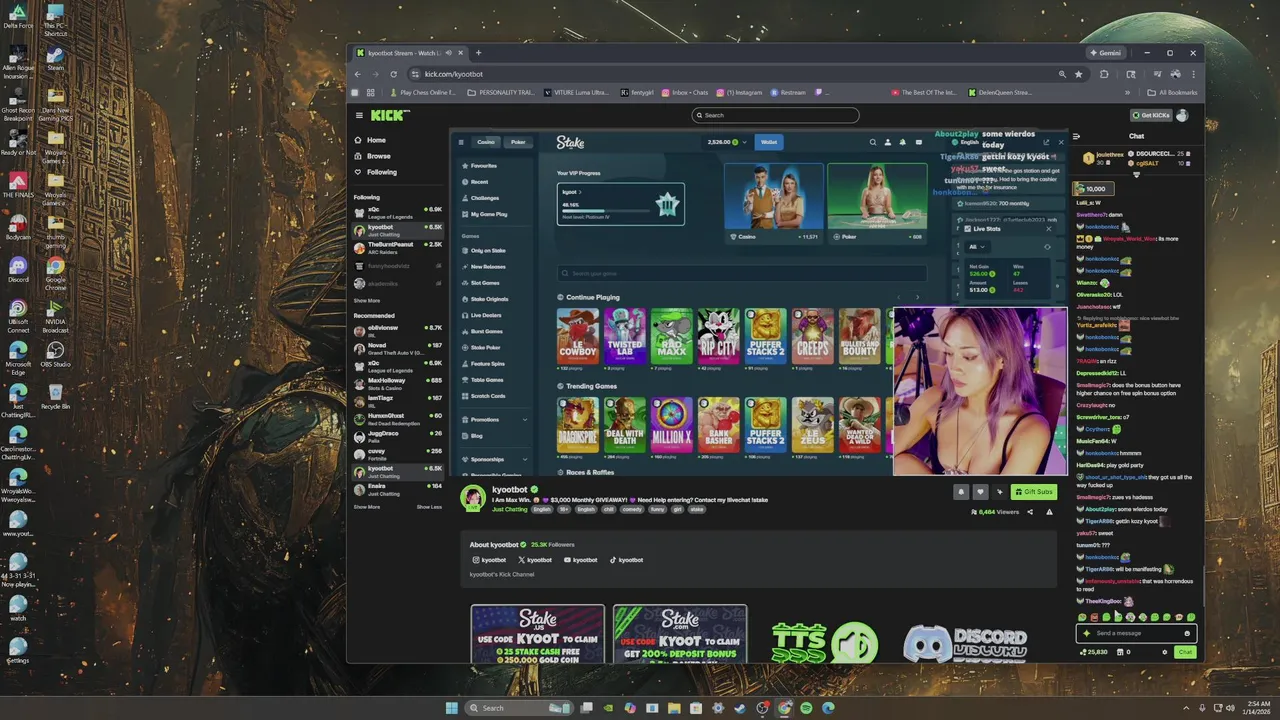
Task: Click the store icon next to 0
Action: point(1121,652)
